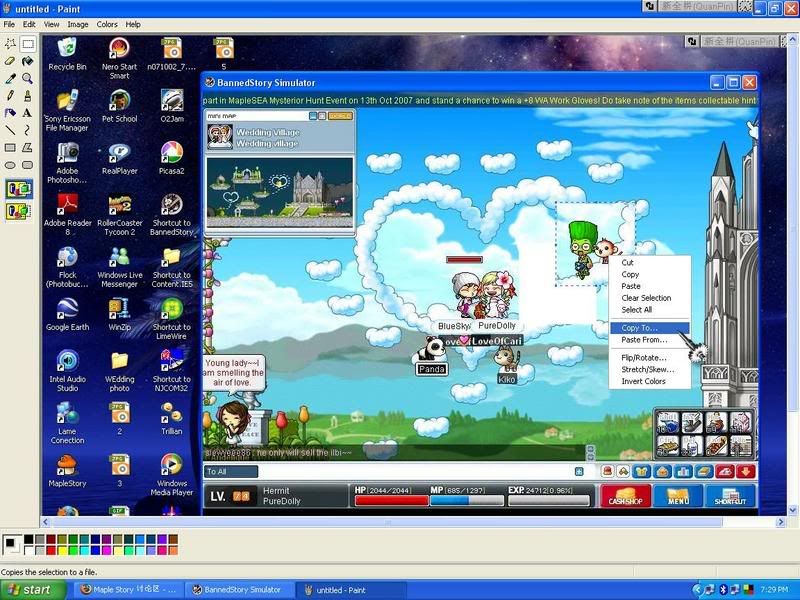
Task: Choose the Ellipse shape tool
Action: (10, 165)
